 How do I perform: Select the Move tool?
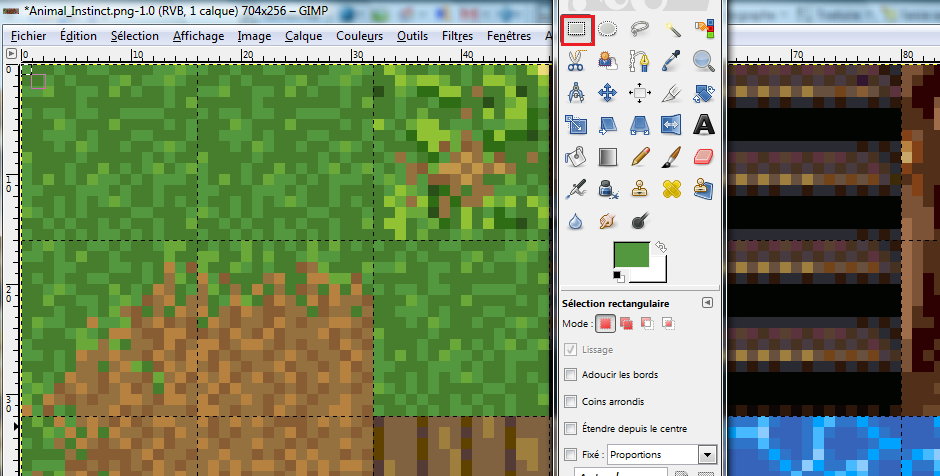pyautogui.click(x=607, y=93)
